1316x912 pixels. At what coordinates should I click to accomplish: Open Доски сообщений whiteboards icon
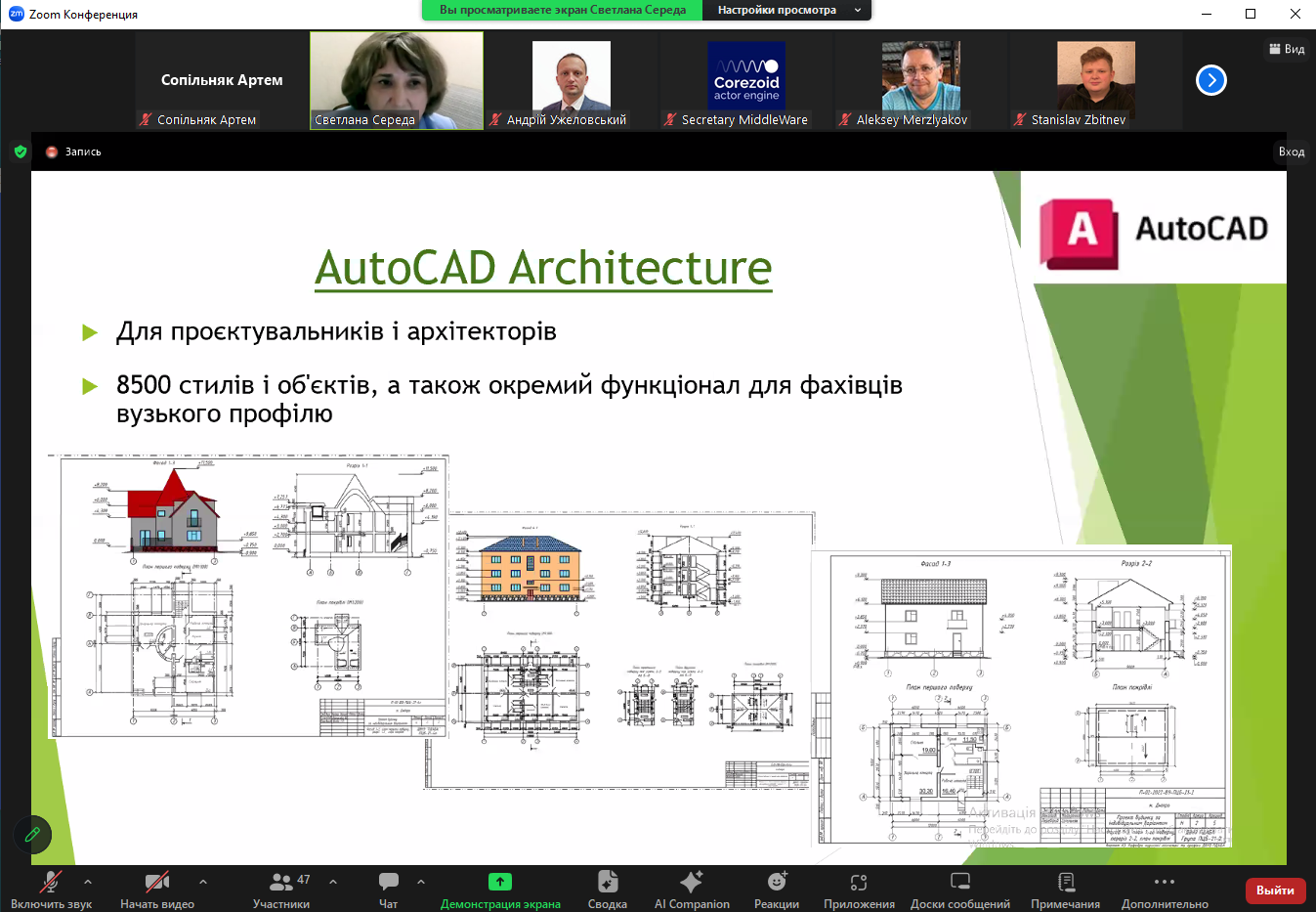click(x=960, y=882)
